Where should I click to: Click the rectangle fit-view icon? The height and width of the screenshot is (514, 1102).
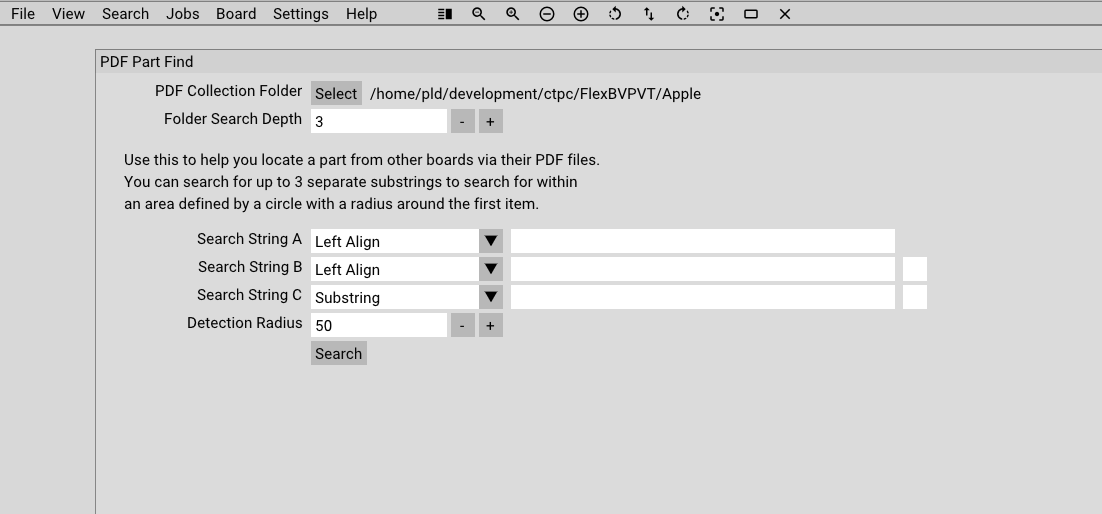click(751, 14)
